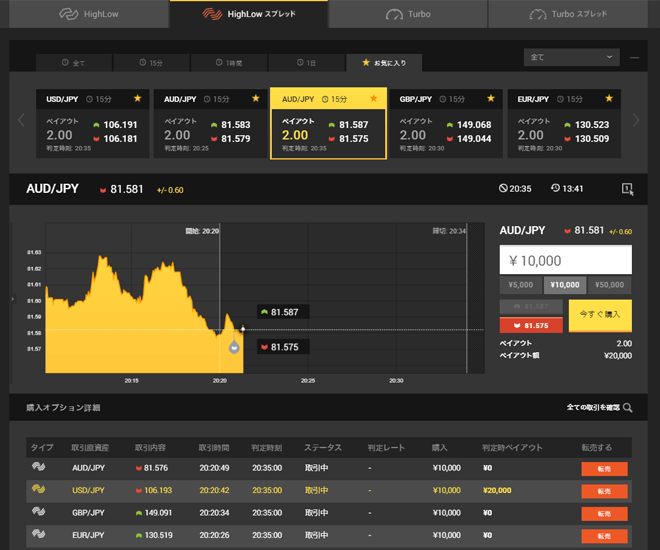Select the USD/JPY 15分 card
The height and width of the screenshot is (550, 660).
point(93,123)
